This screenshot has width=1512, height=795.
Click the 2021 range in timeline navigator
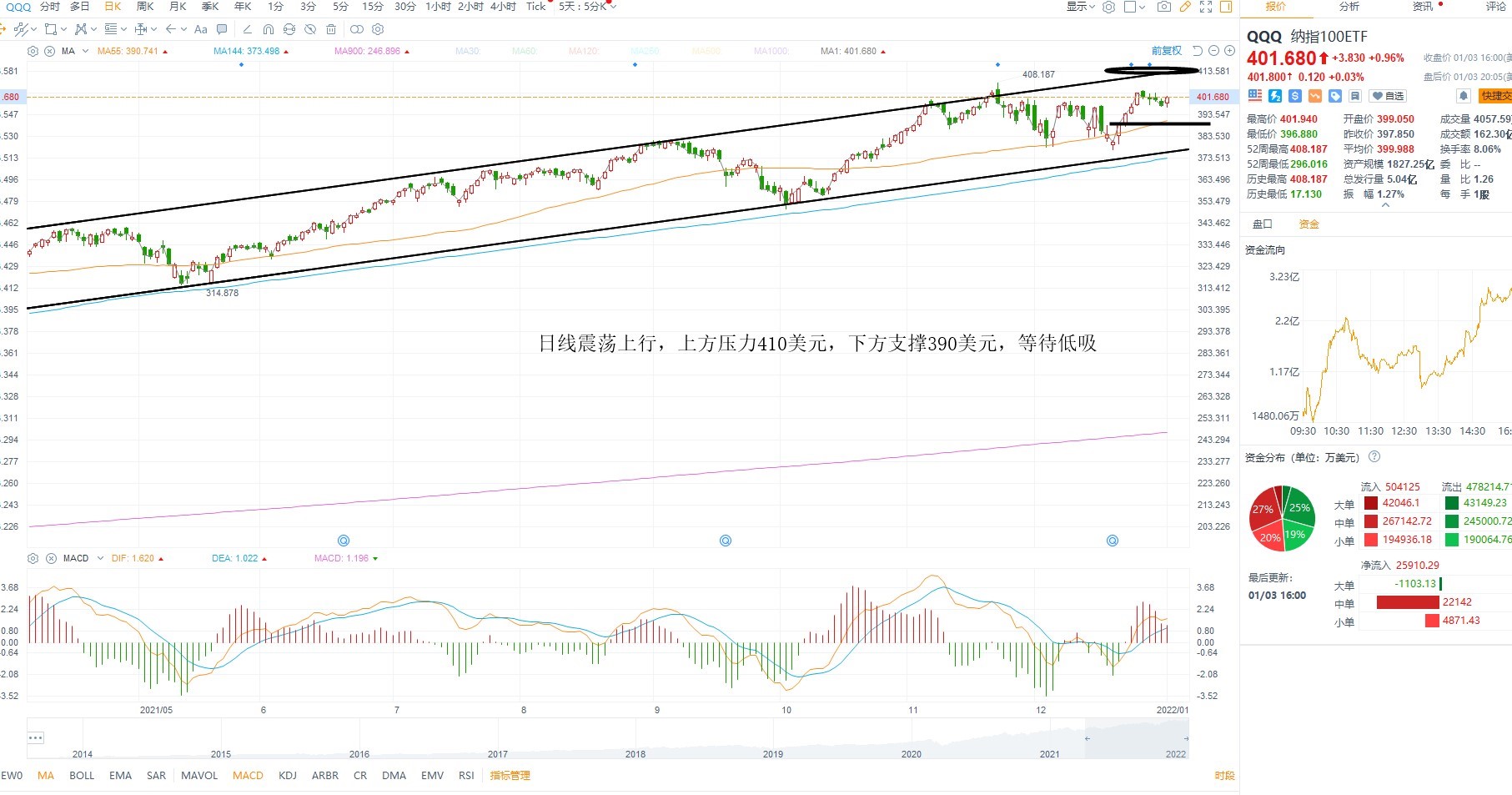[x=1049, y=754]
